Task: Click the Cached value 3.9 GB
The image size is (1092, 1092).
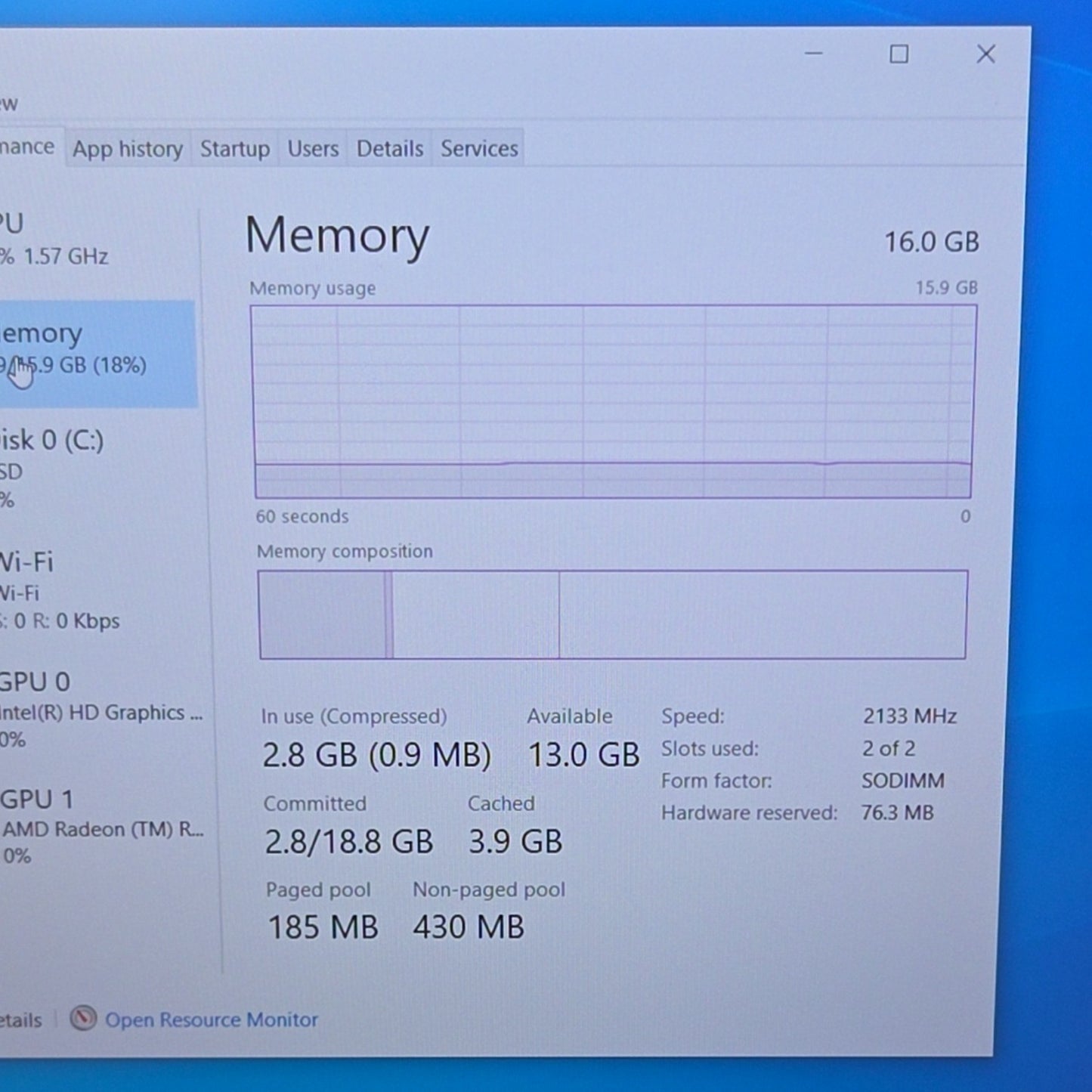Action: [x=515, y=842]
